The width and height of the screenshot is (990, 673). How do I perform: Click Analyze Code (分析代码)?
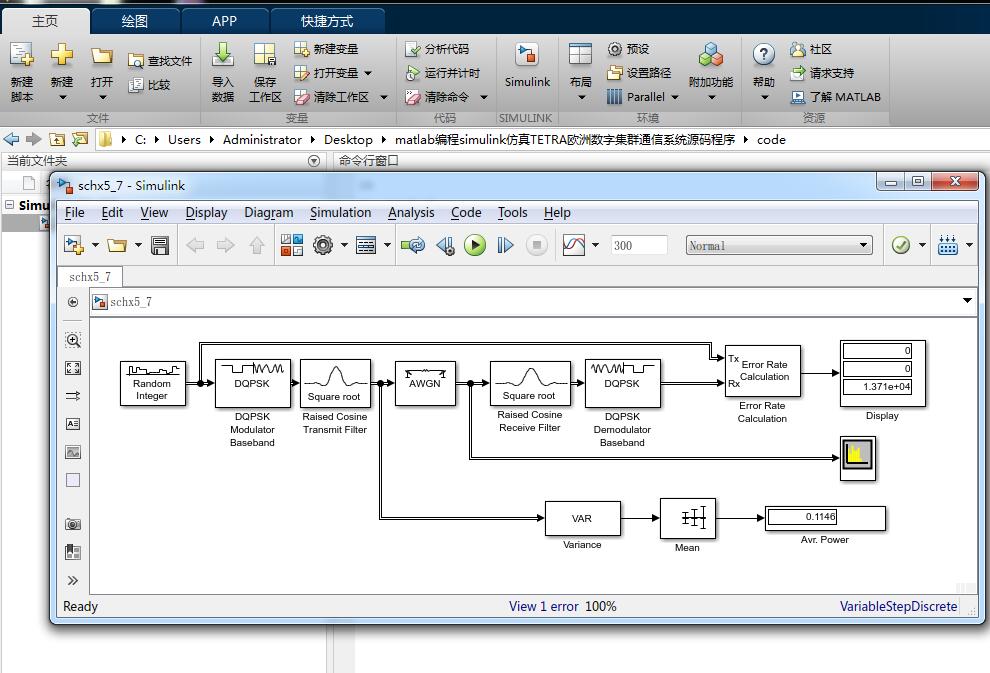click(437, 49)
